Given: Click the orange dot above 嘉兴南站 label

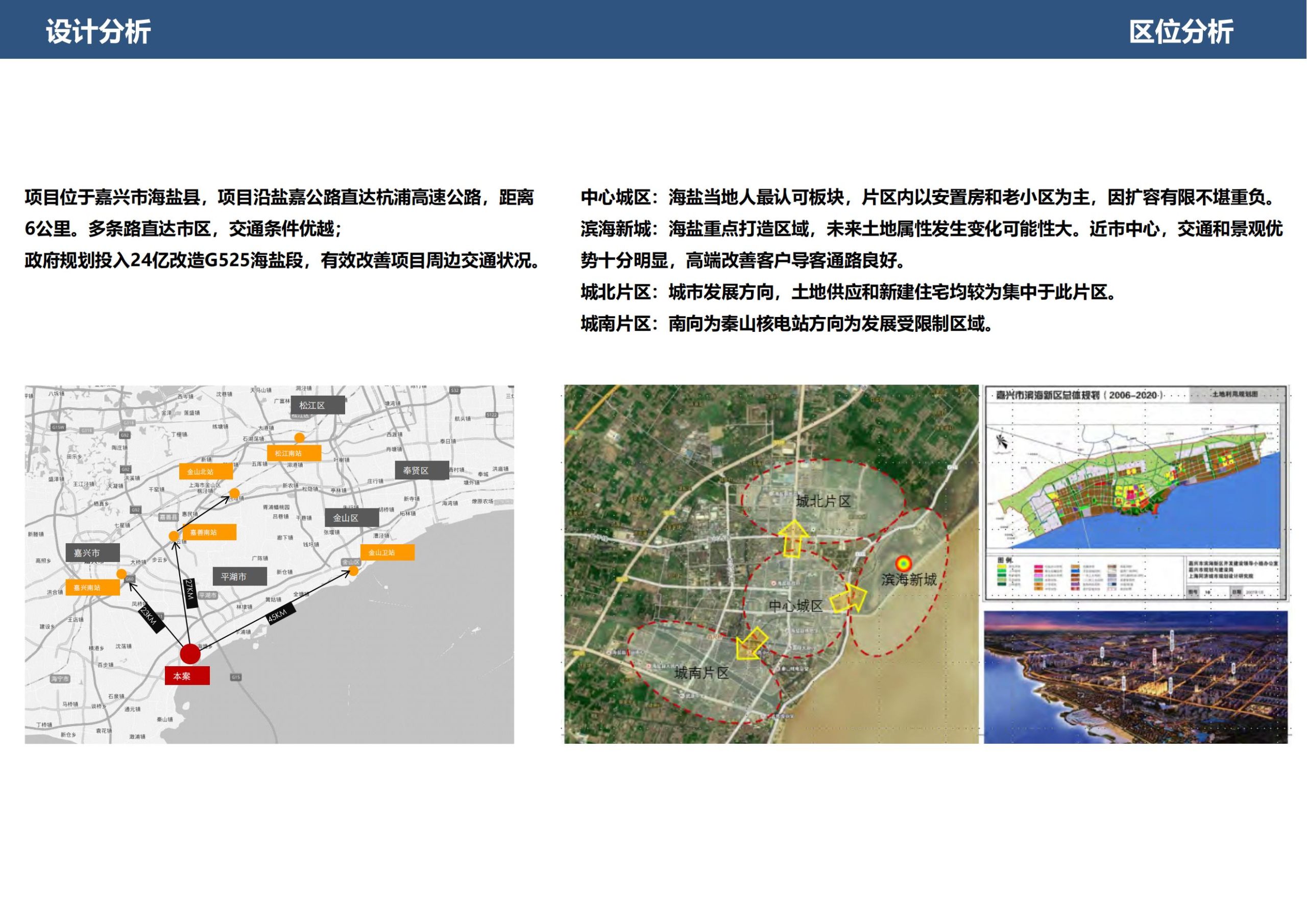Looking at the screenshot, I should (121, 574).
